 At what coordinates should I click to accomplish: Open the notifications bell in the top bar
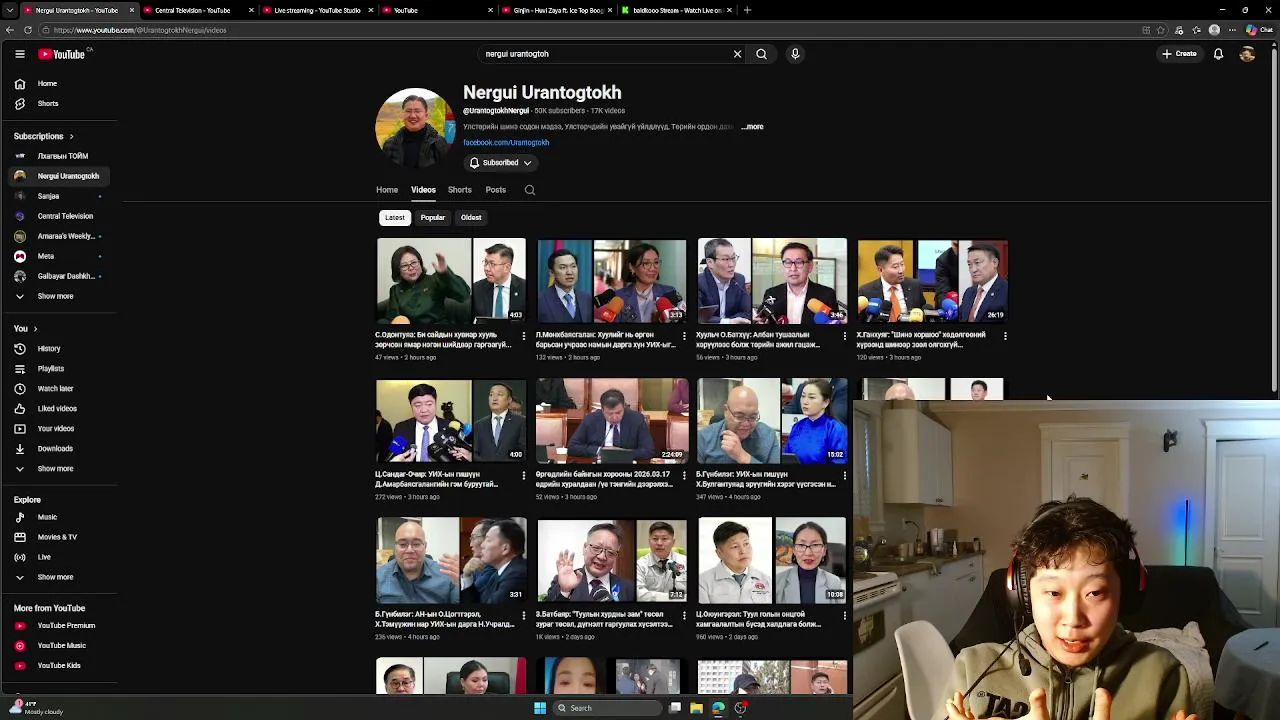[1218, 54]
